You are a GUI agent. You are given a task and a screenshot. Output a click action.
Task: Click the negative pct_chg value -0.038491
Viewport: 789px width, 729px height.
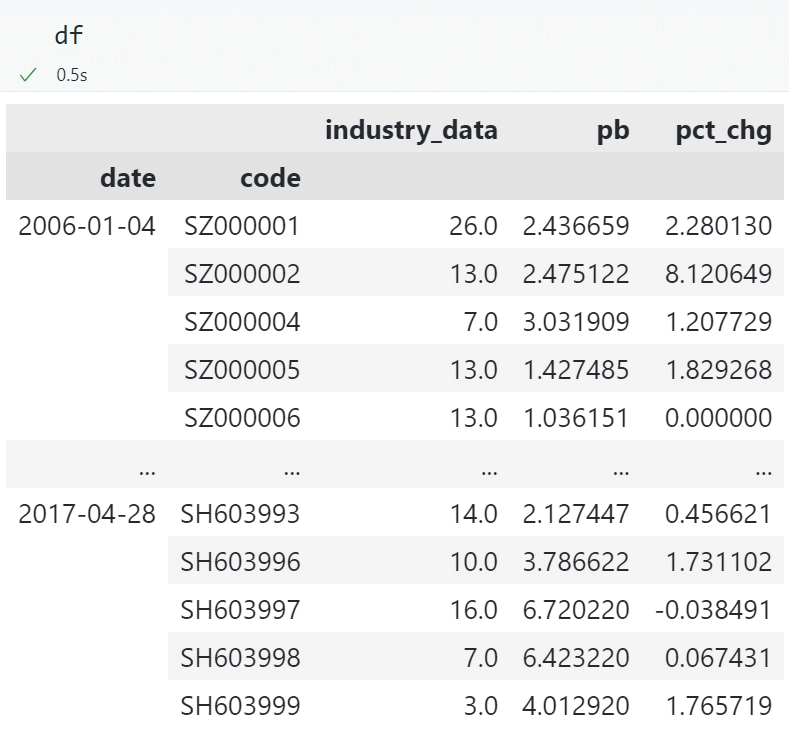tap(714, 610)
